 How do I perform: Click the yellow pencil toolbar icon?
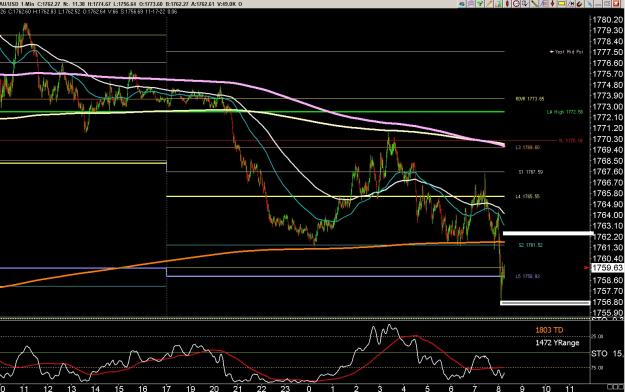(x=489, y=4)
